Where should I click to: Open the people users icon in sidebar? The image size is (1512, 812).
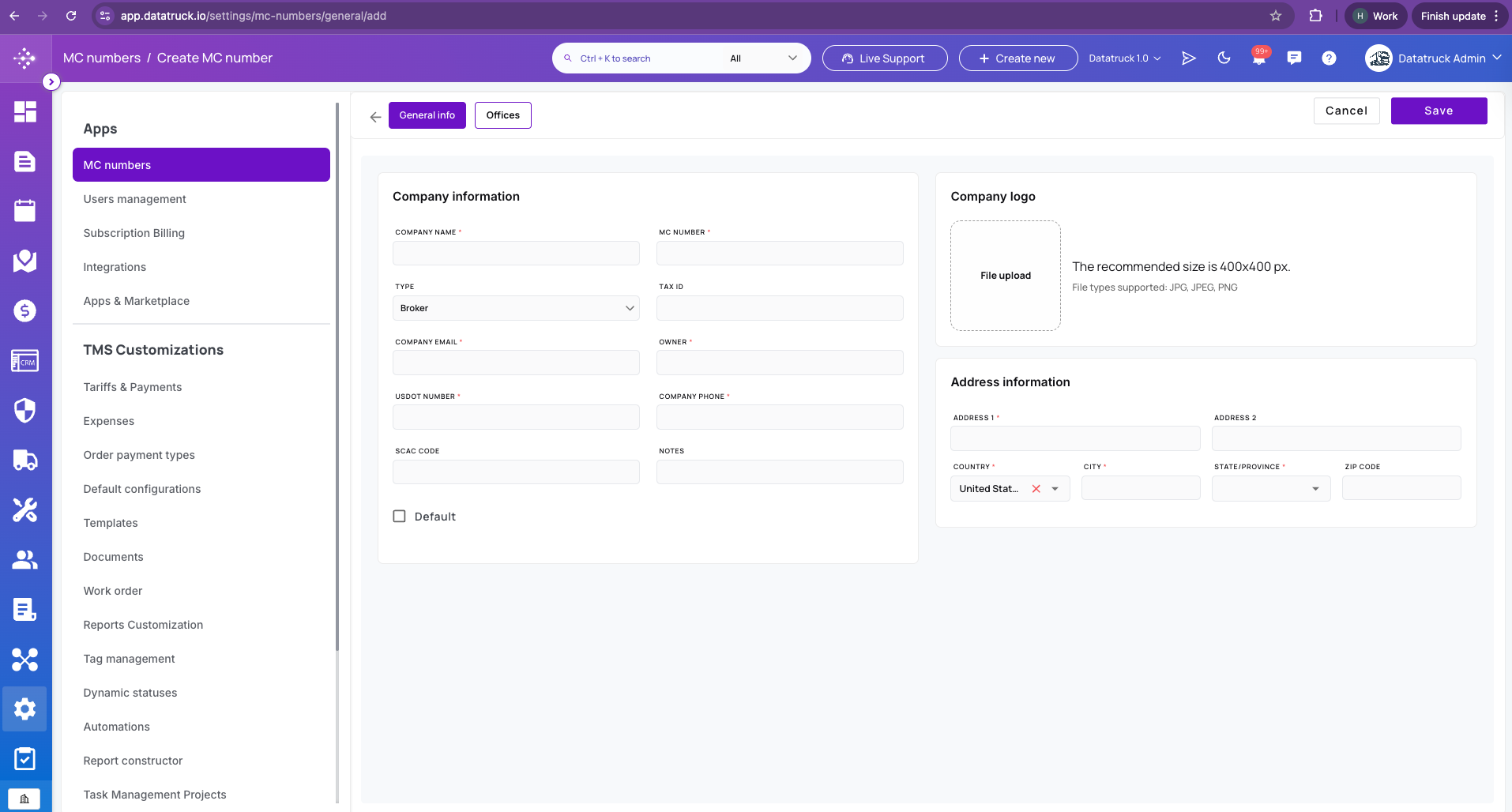point(25,559)
